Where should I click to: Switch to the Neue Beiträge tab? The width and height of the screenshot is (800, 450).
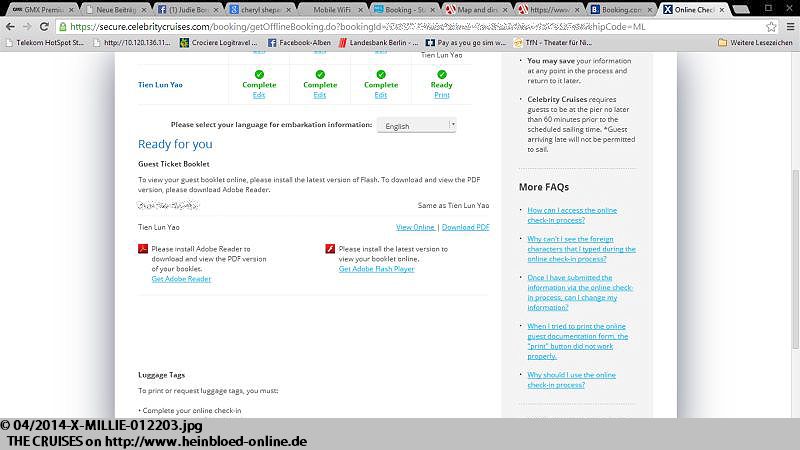click(115, 10)
